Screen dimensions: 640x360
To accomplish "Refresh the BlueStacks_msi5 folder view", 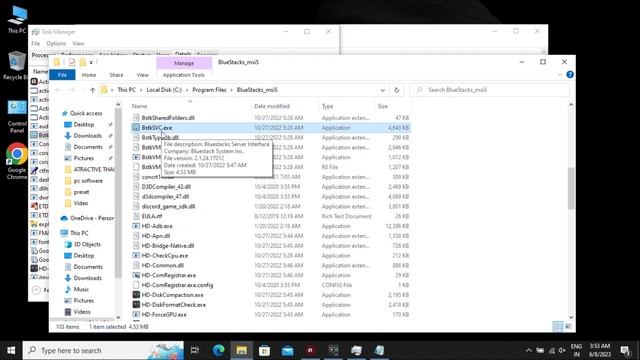I will point(396,90).
